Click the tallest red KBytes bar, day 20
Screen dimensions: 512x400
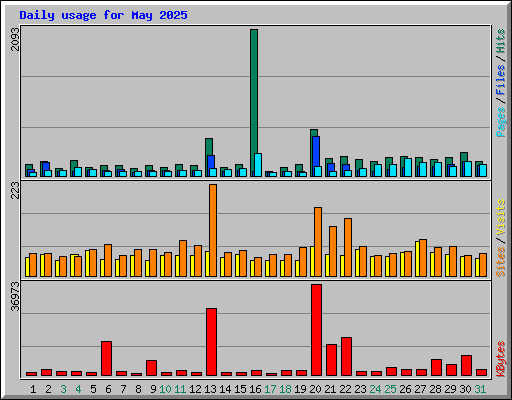316,330
